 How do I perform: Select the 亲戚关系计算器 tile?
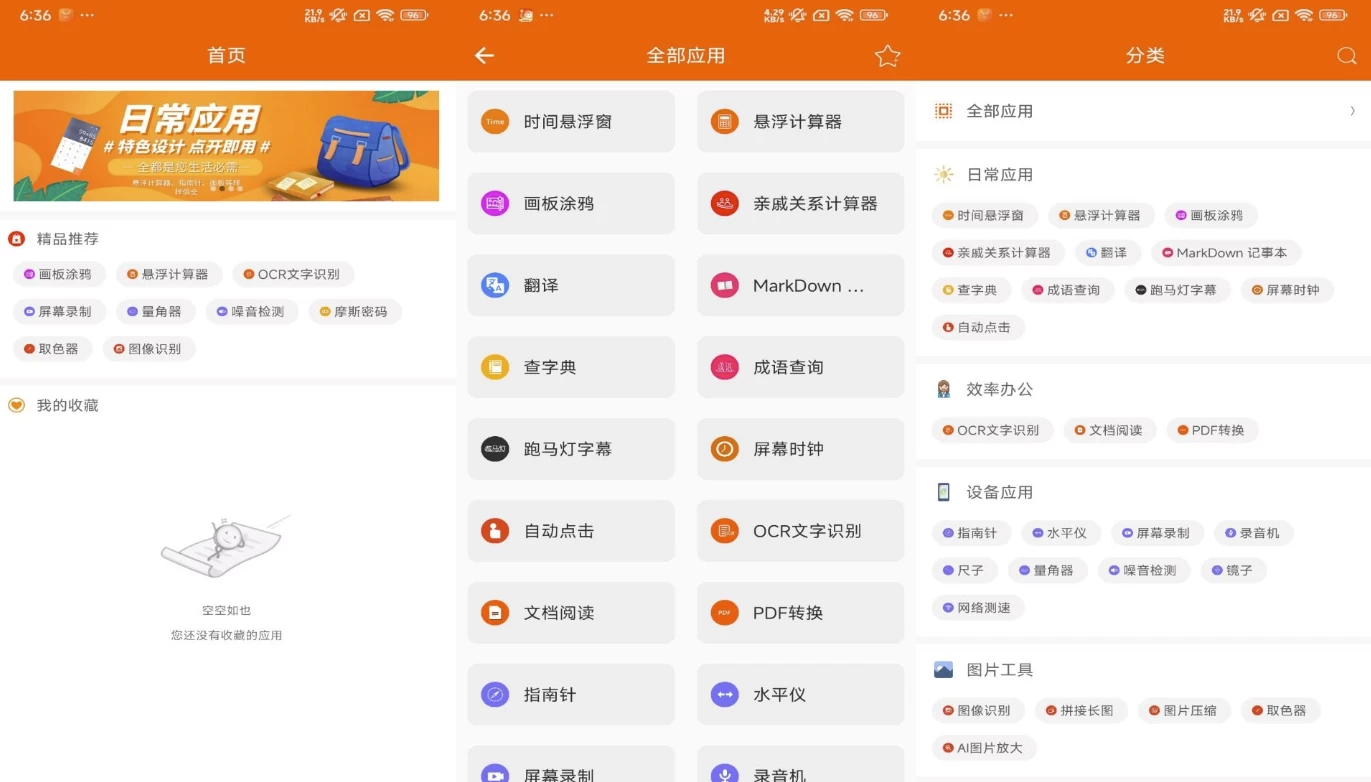tap(800, 204)
